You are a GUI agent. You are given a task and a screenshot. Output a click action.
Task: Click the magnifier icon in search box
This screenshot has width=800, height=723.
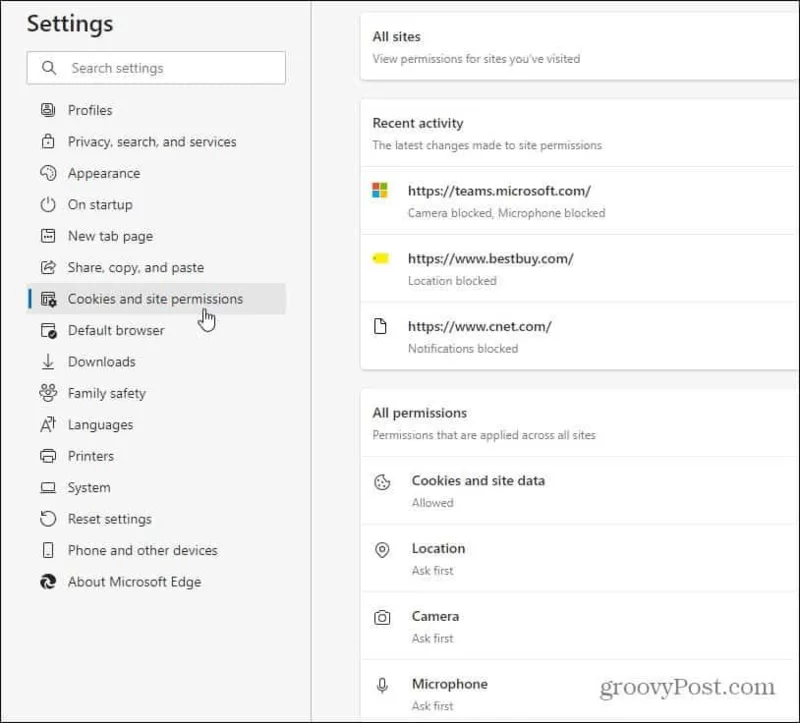[x=48, y=67]
